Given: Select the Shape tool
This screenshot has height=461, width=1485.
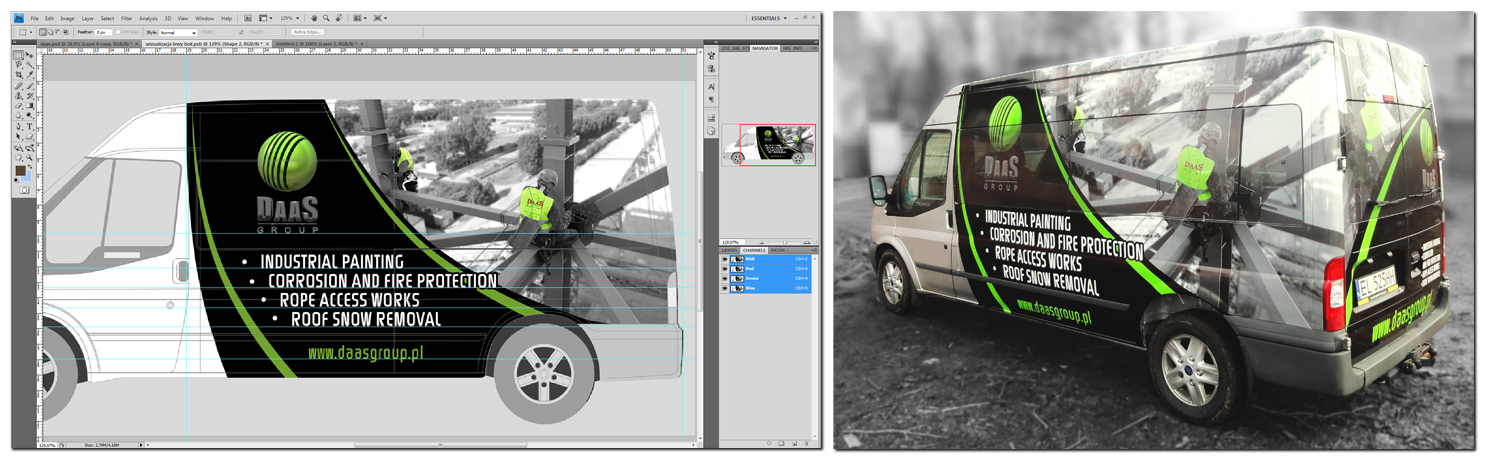Looking at the screenshot, I should coord(30,135).
